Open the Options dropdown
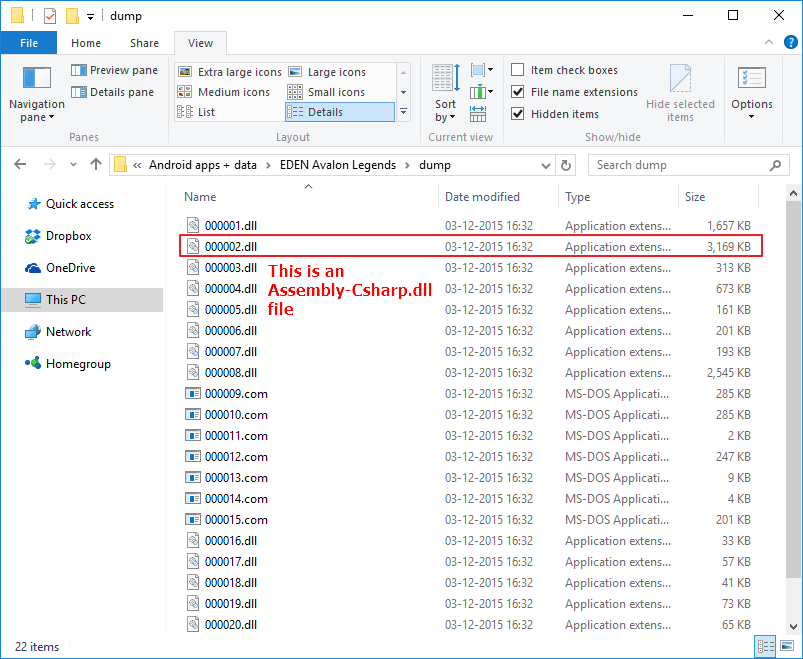803x659 pixels. pyautogui.click(x=752, y=94)
